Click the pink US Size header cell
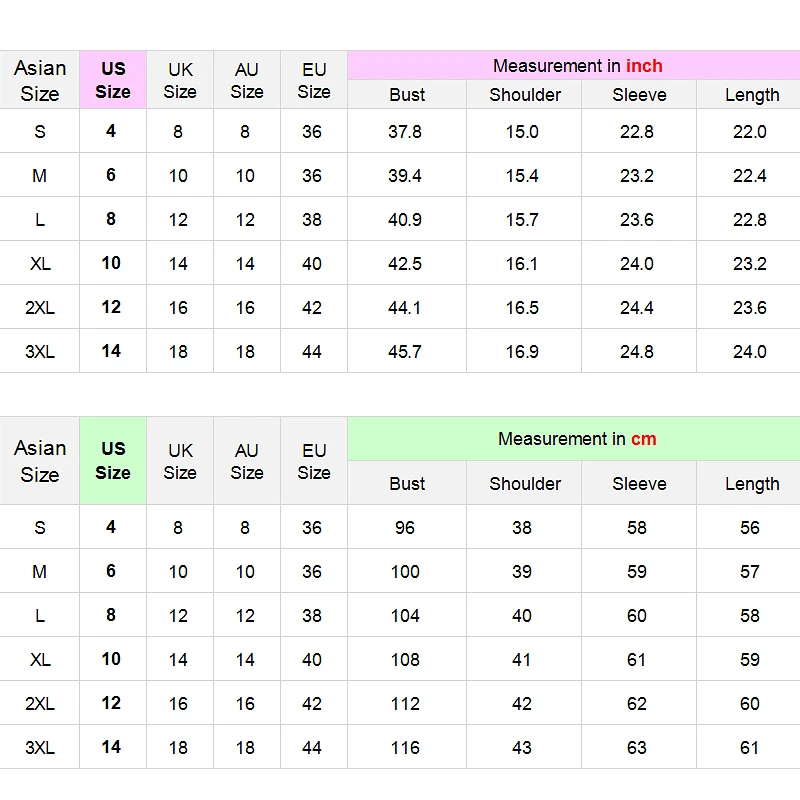This screenshot has width=800, height=800. click(x=113, y=80)
